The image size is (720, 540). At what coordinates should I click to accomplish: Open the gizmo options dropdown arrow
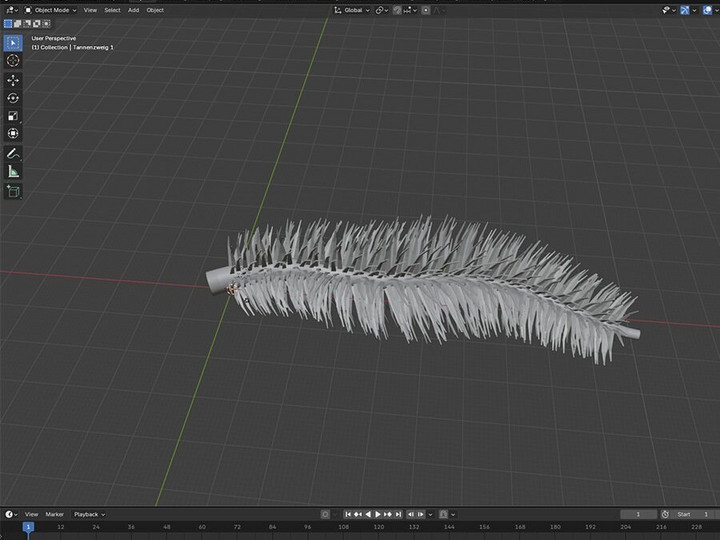pos(694,10)
